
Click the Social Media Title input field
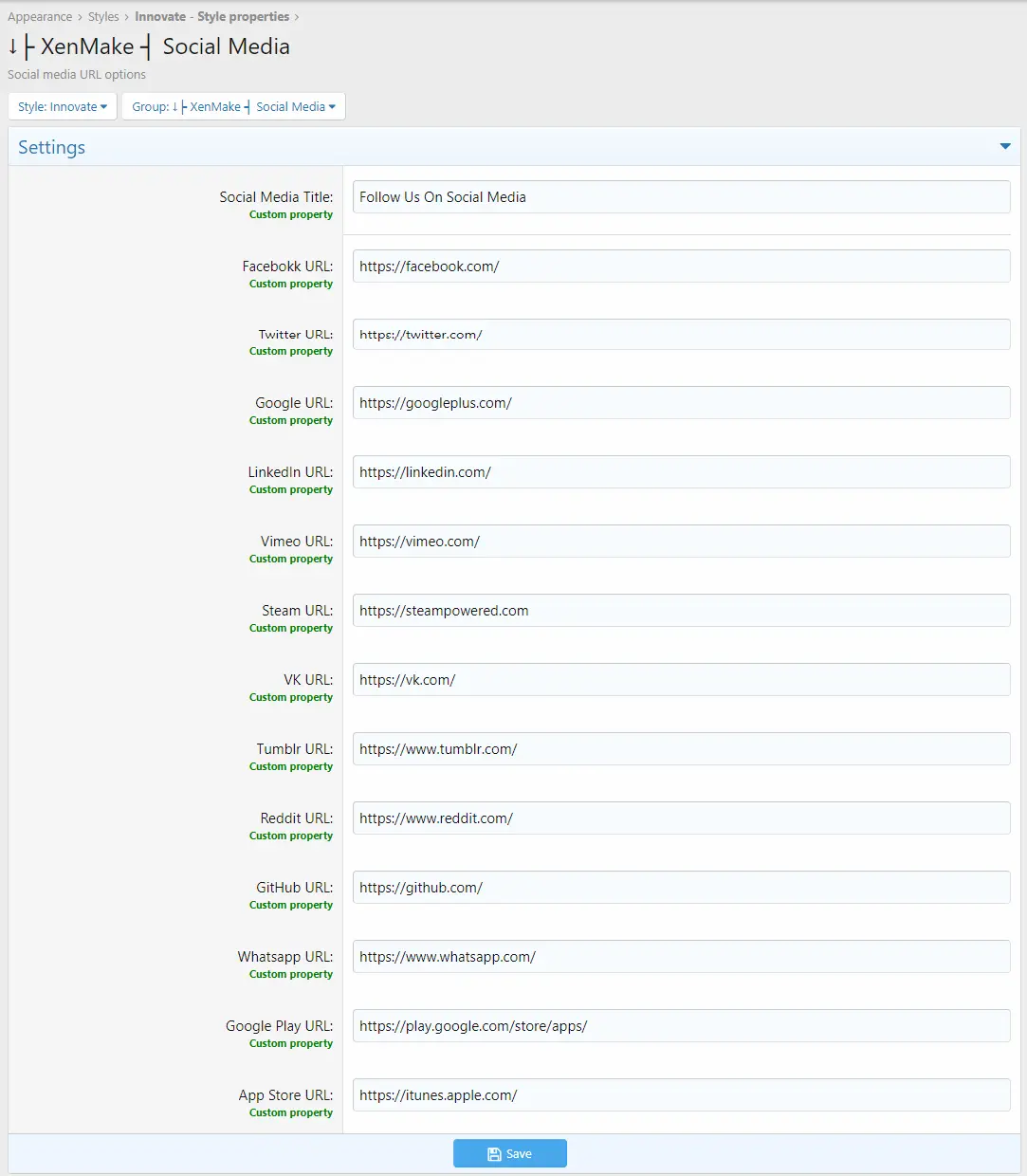[x=681, y=197]
